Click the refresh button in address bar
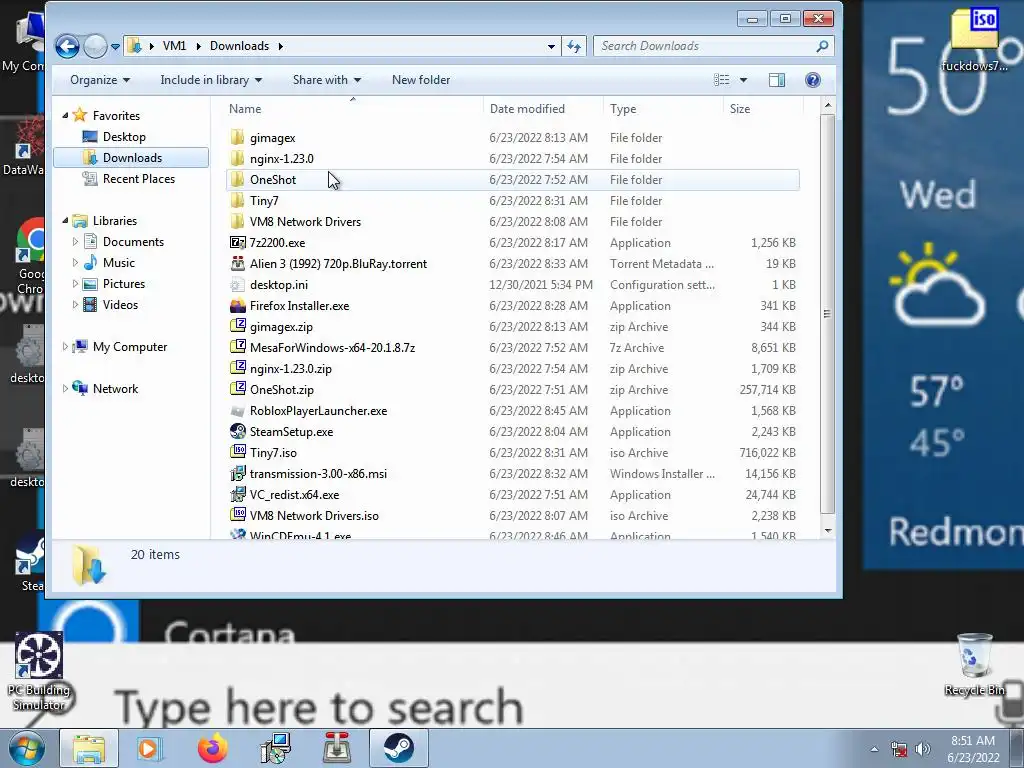1024x768 pixels. [x=574, y=46]
